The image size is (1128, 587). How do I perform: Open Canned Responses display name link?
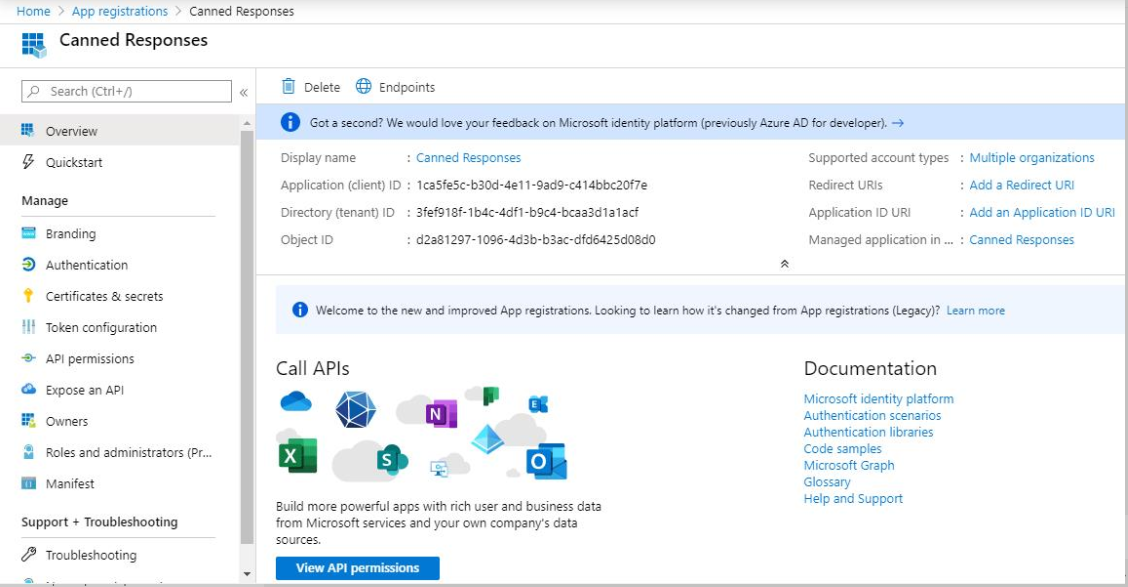(468, 158)
